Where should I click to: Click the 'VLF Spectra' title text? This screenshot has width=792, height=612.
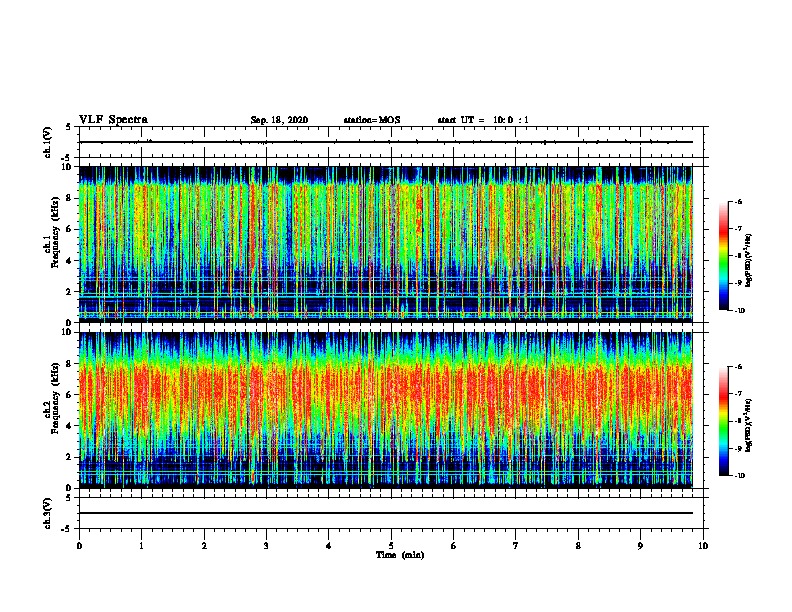pyautogui.click(x=113, y=120)
